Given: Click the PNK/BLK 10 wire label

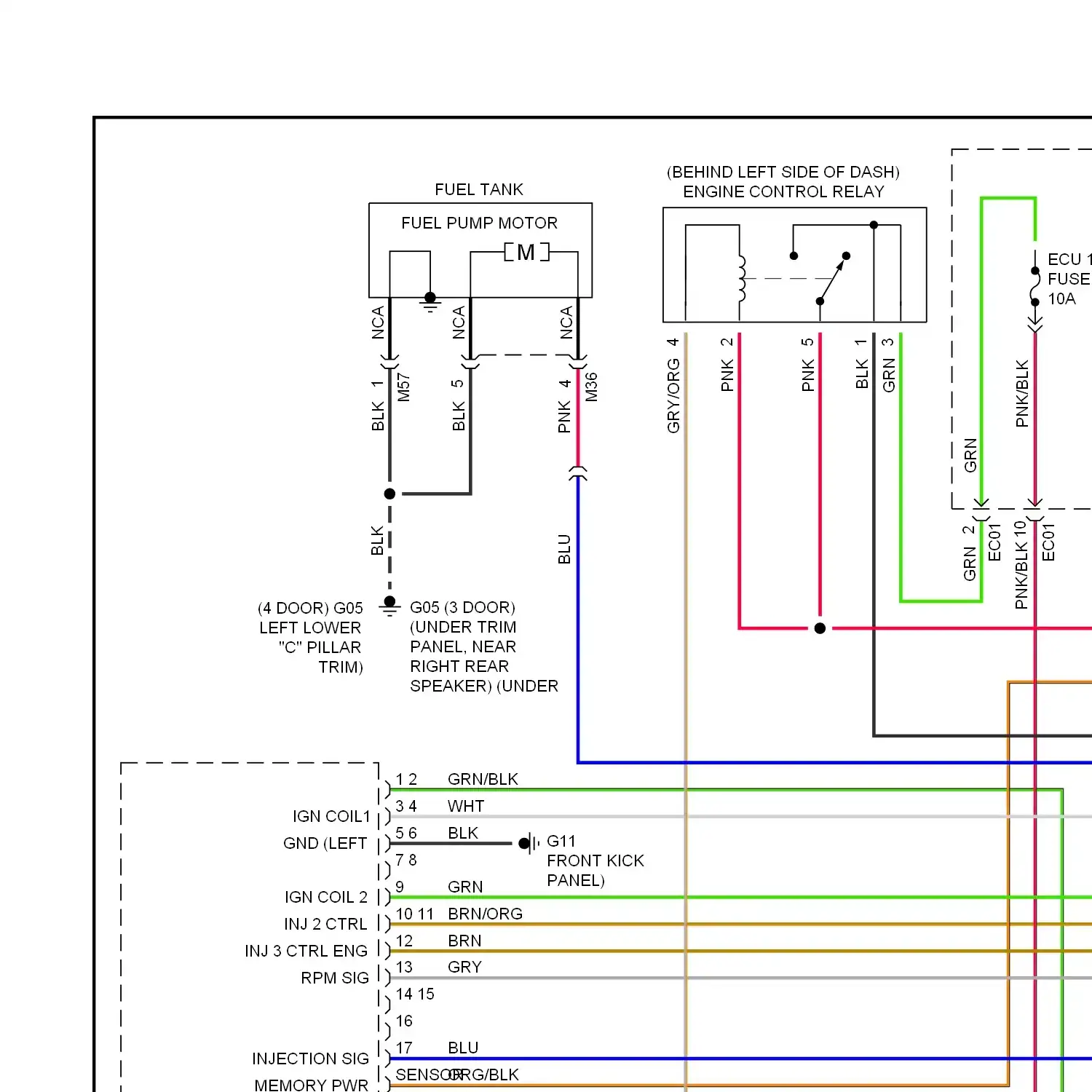Looking at the screenshot, I should point(1021,565).
